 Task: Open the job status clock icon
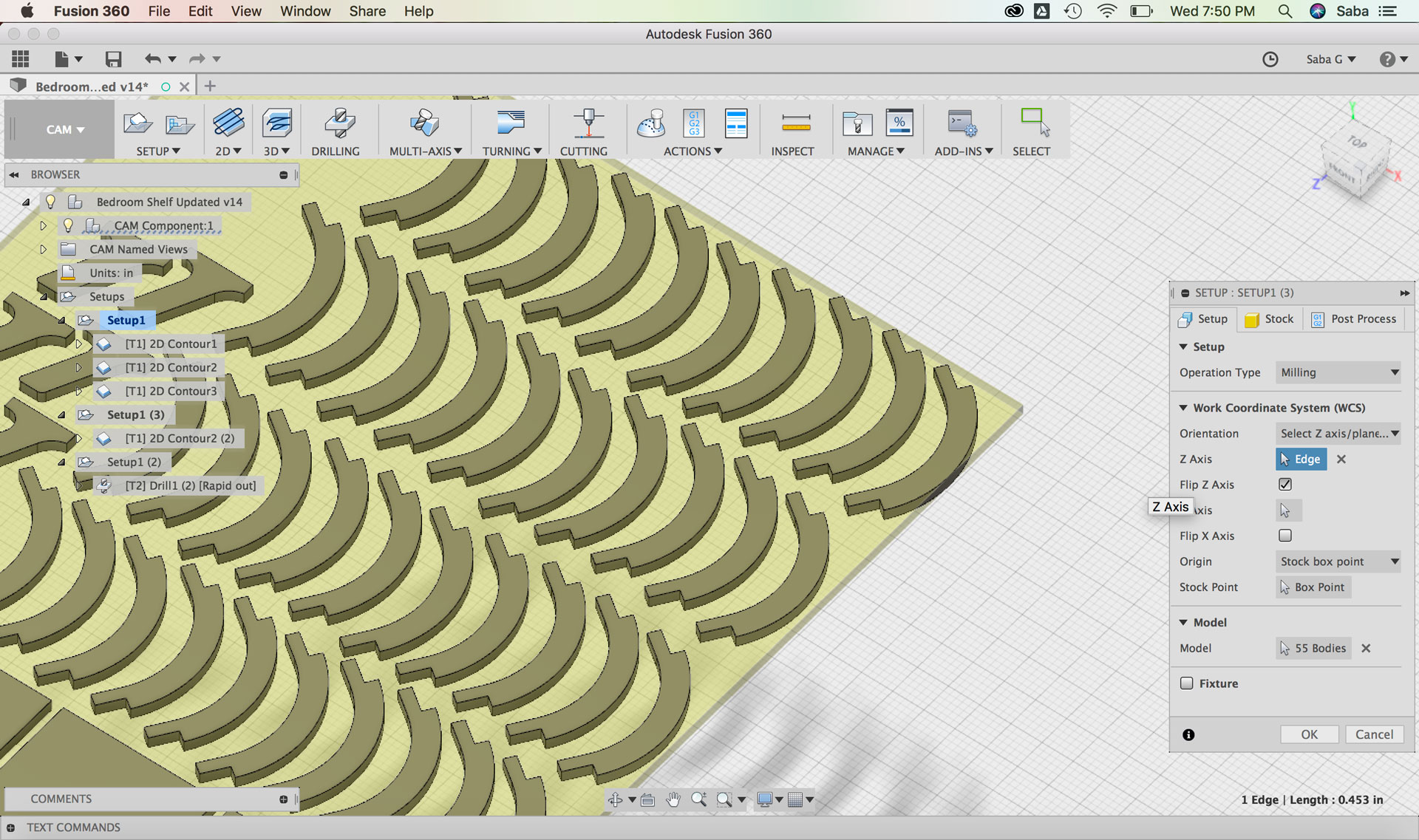click(x=1270, y=59)
